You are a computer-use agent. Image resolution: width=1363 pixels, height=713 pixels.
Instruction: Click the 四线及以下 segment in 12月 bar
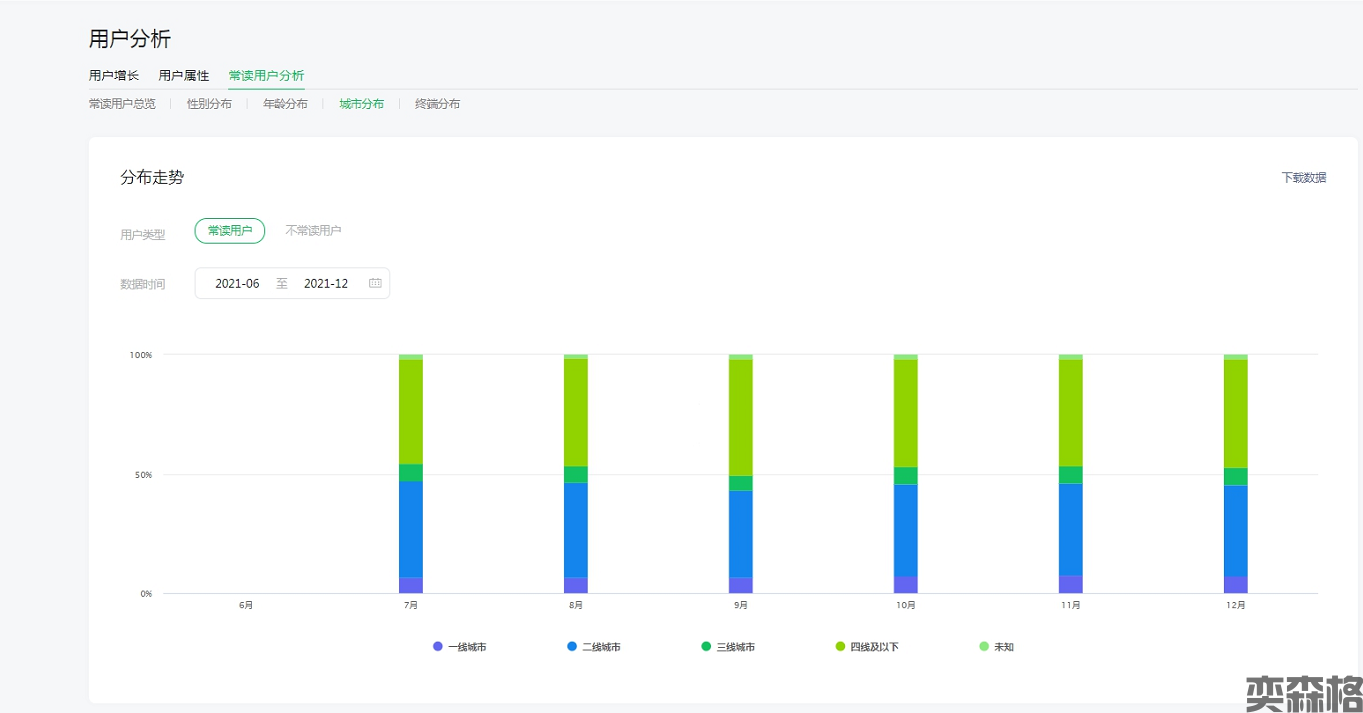[1235, 412]
